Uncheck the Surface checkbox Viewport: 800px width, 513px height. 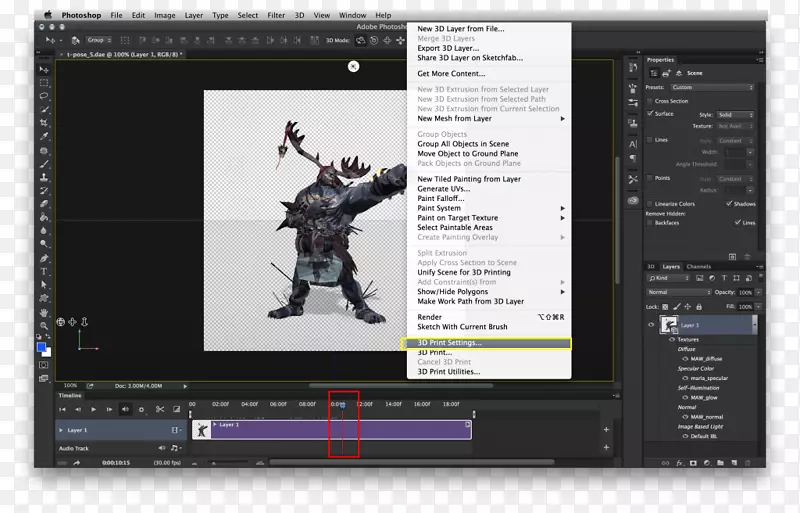[x=650, y=113]
